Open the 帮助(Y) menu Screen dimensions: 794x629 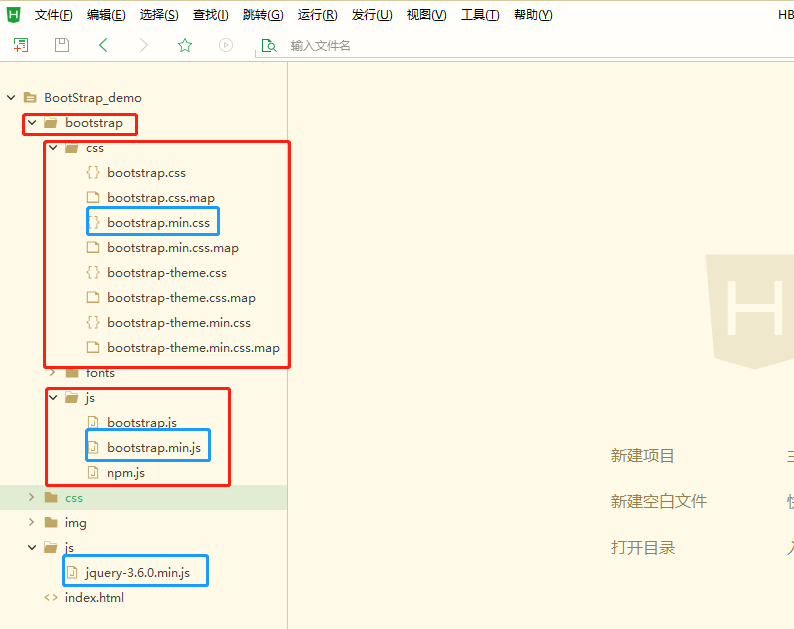(533, 15)
